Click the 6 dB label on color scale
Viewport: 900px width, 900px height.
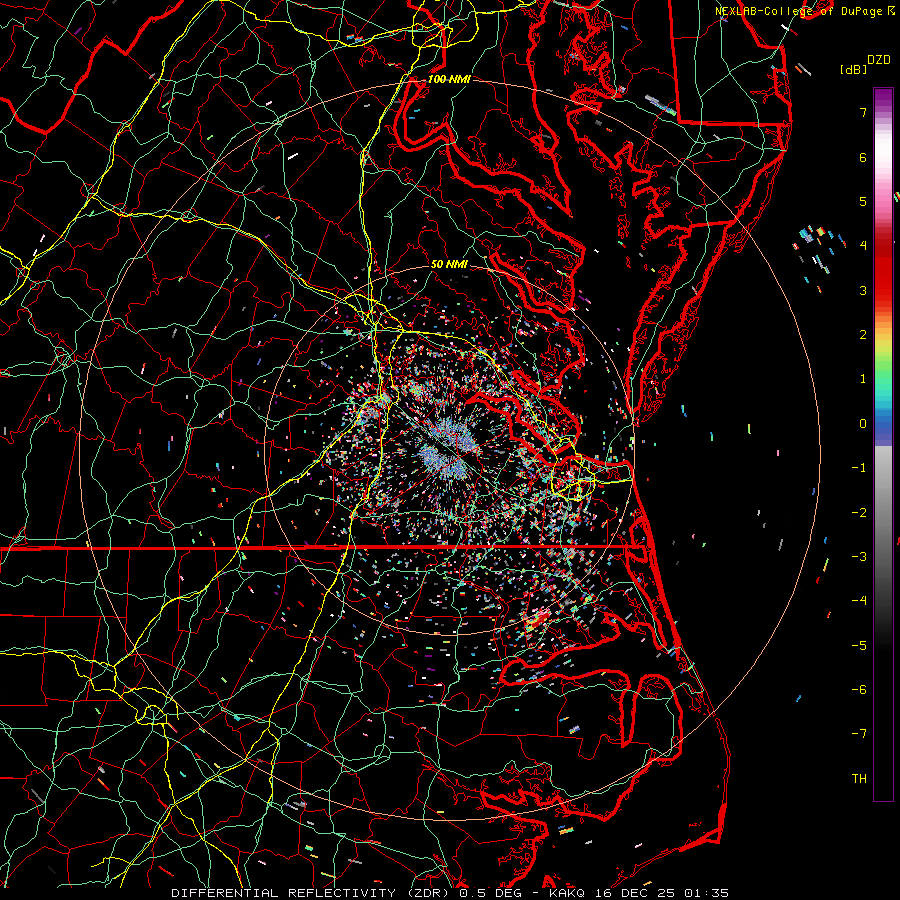tap(863, 157)
